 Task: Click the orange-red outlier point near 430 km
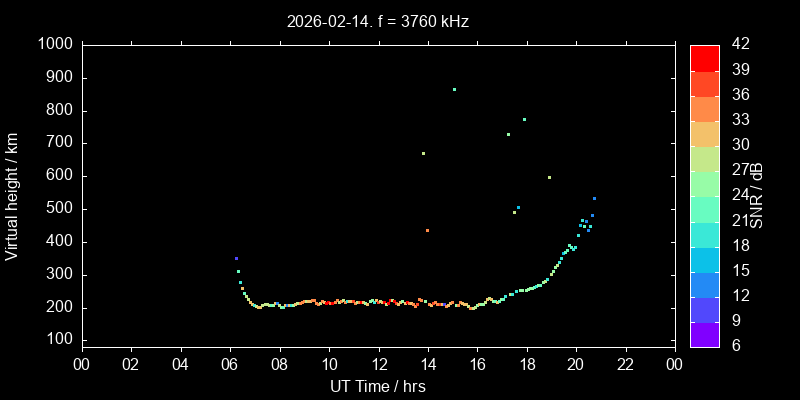(x=427, y=230)
